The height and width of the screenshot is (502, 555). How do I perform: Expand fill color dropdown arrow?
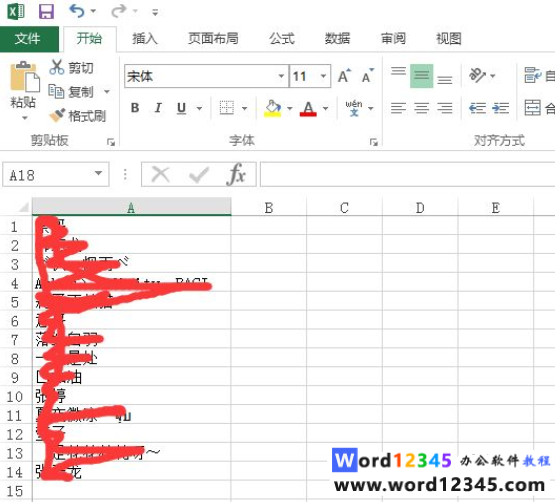(290, 108)
